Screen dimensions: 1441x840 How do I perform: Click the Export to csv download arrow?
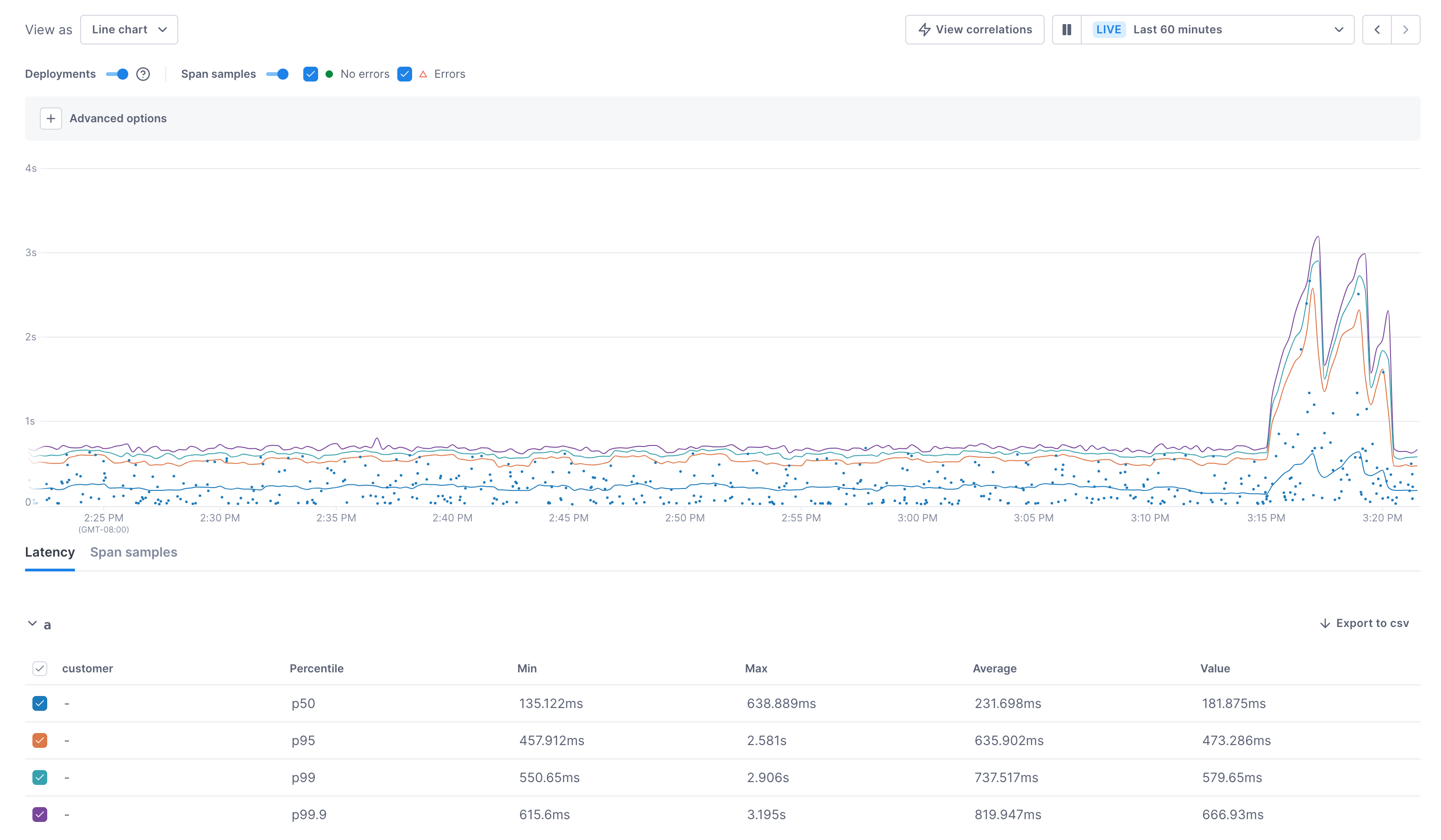pos(1325,623)
